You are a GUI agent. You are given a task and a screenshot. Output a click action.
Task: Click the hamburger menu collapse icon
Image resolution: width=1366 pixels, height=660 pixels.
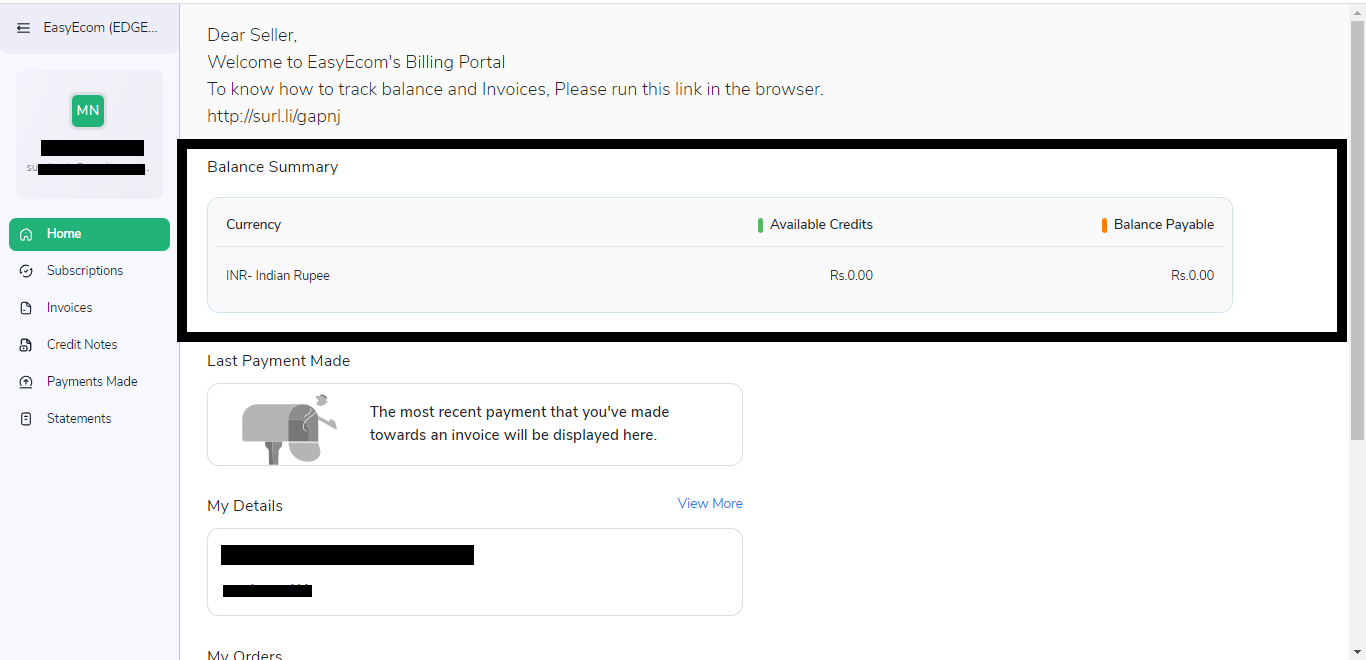click(x=24, y=28)
